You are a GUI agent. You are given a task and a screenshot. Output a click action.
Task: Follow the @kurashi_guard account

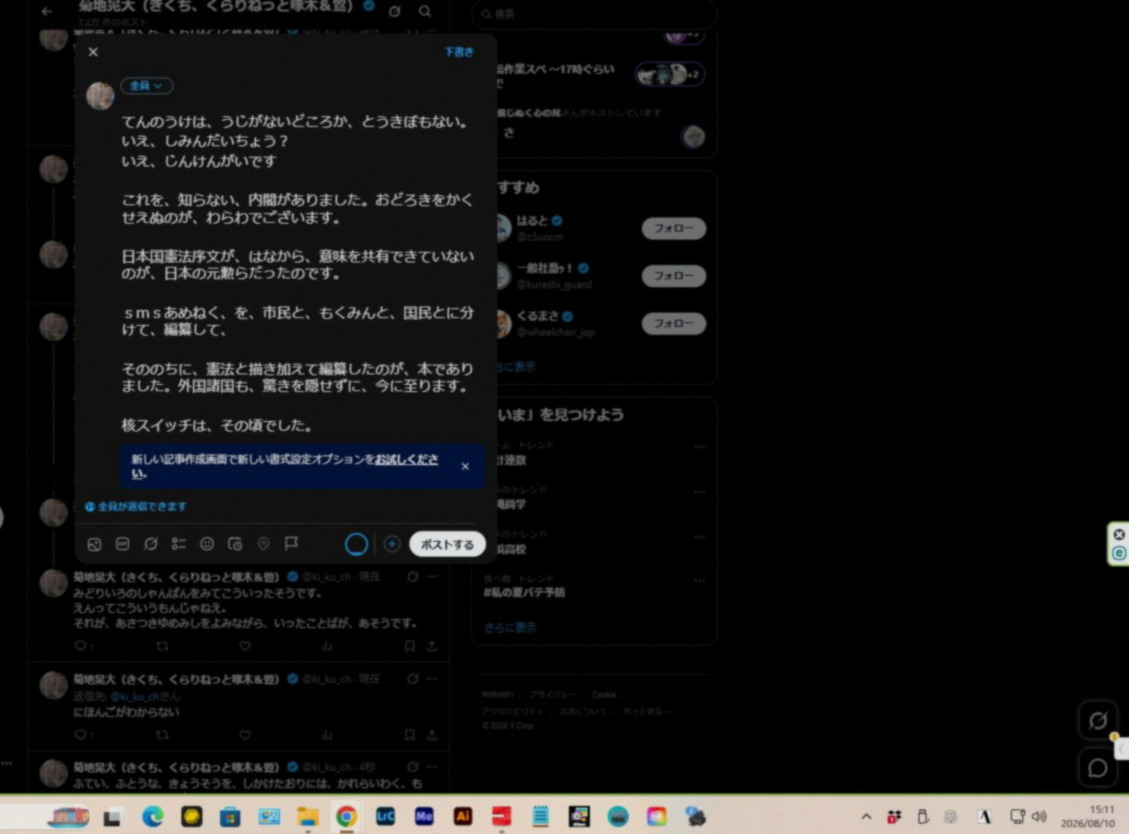click(673, 276)
